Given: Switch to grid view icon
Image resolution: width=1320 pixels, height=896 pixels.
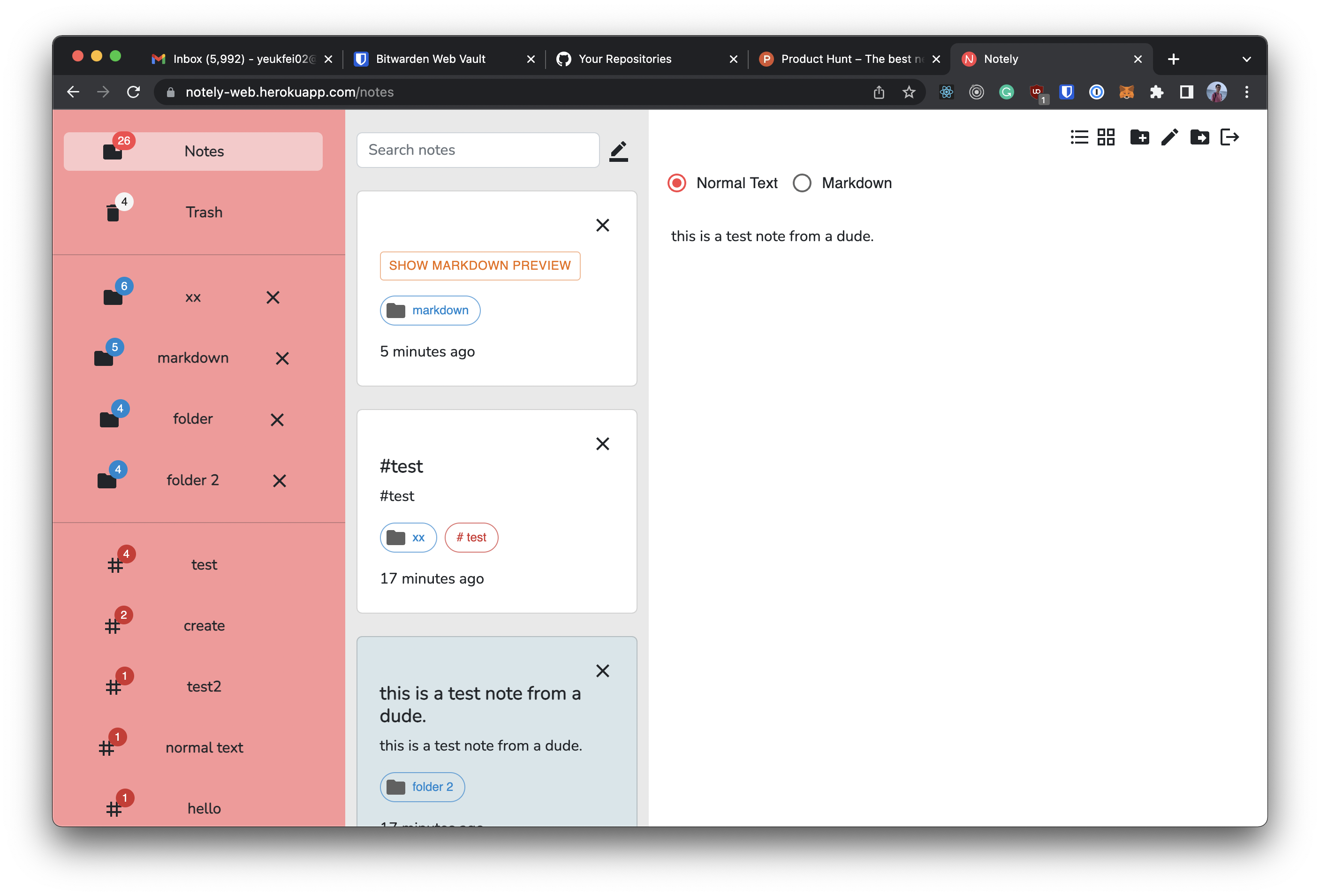Looking at the screenshot, I should click(x=1106, y=137).
